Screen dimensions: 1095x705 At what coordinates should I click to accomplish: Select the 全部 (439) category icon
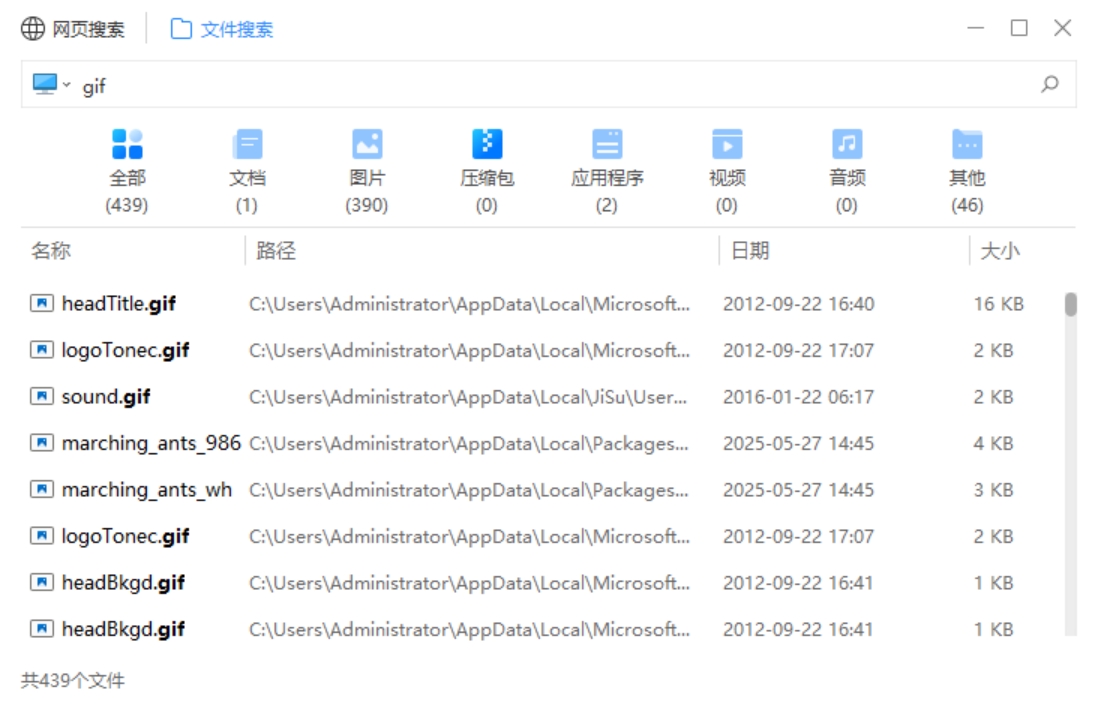click(x=127, y=144)
